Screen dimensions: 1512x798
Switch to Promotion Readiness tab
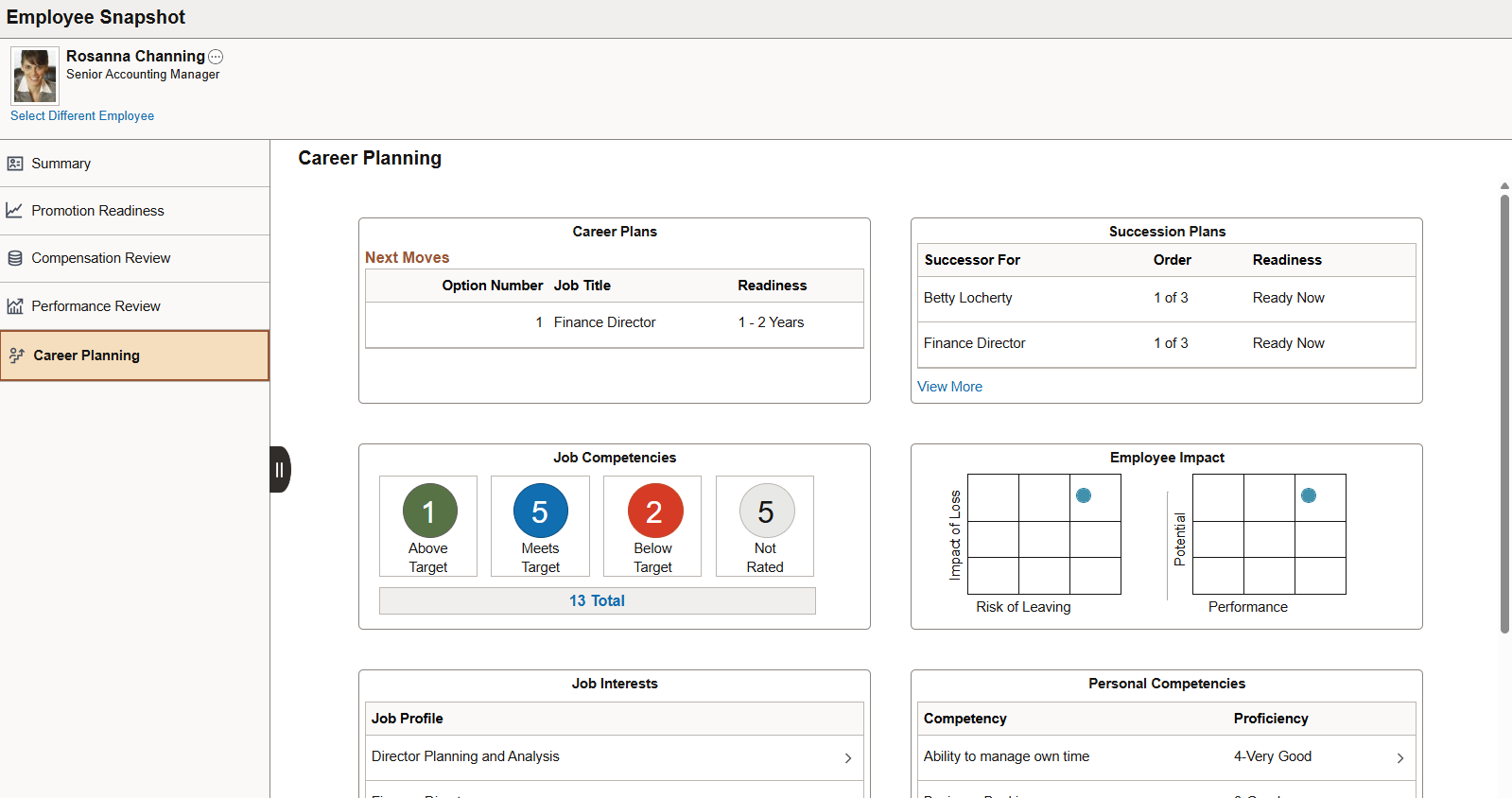point(135,211)
